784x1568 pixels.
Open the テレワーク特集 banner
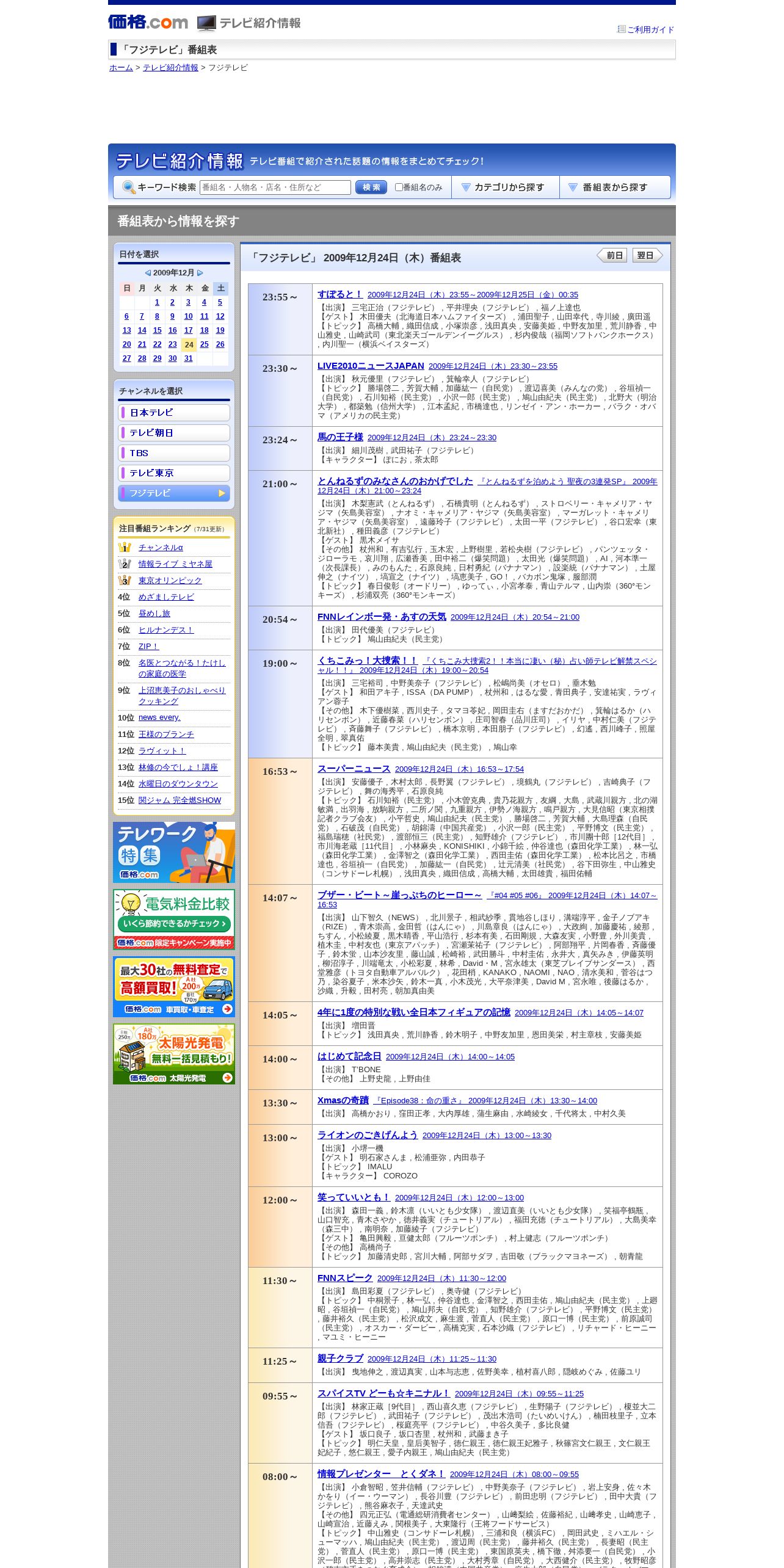174,852
